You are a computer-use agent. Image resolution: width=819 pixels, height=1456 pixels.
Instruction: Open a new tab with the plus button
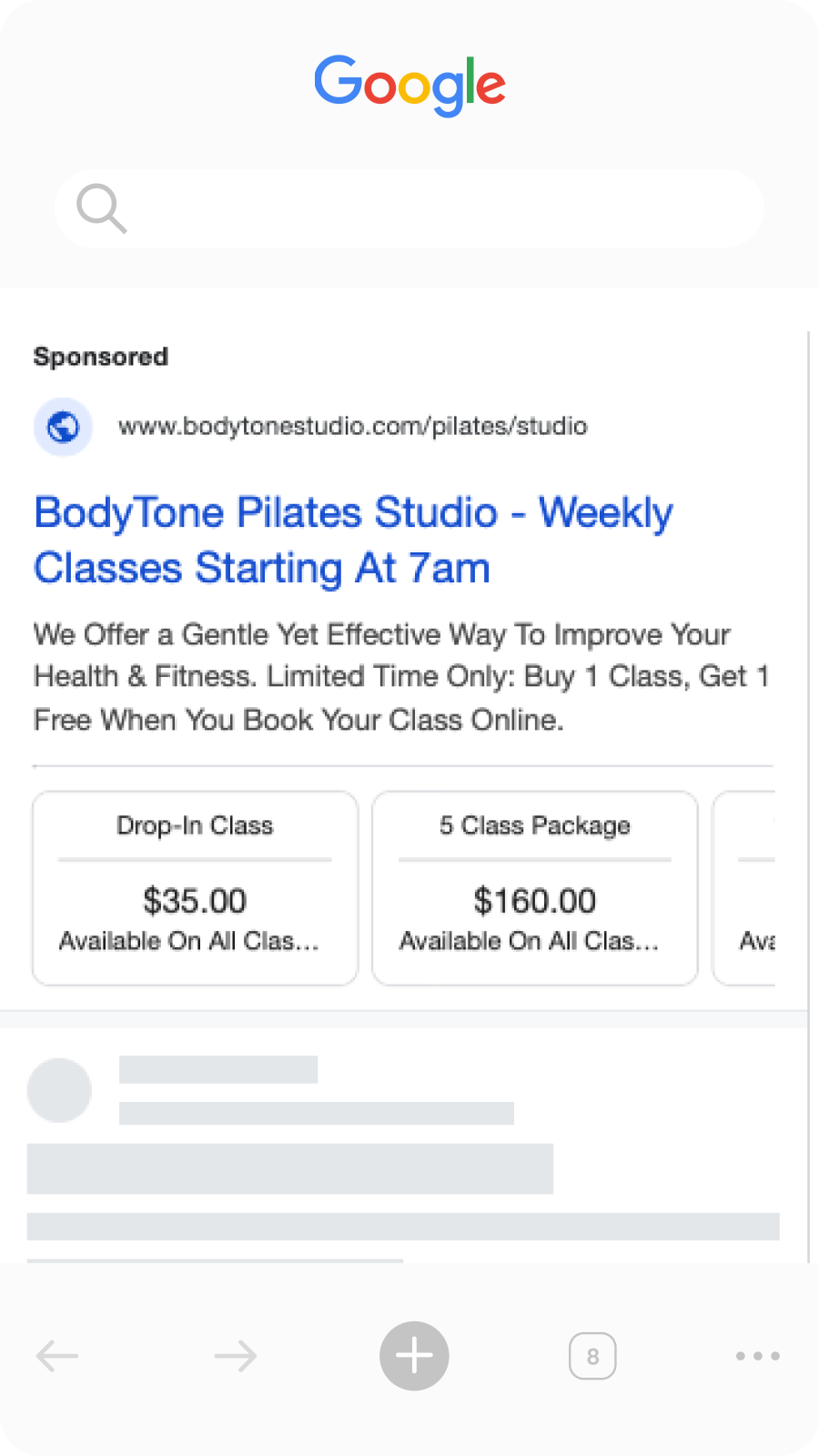(414, 1355)
